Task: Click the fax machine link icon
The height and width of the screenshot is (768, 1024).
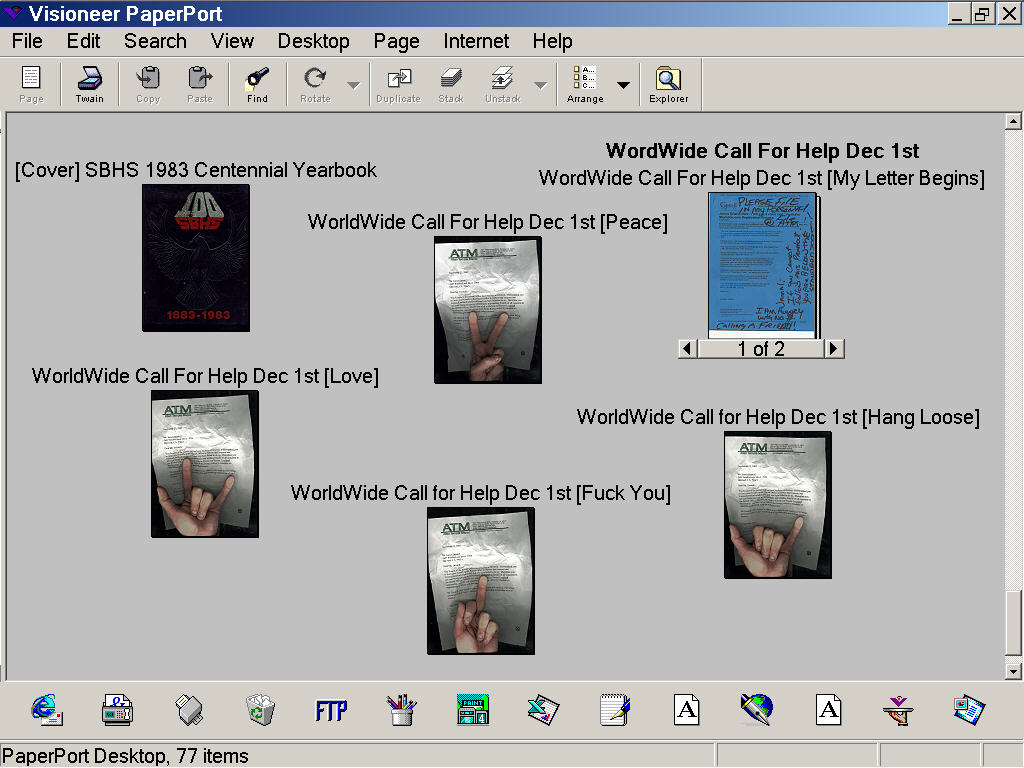Action: click(118, 710)
